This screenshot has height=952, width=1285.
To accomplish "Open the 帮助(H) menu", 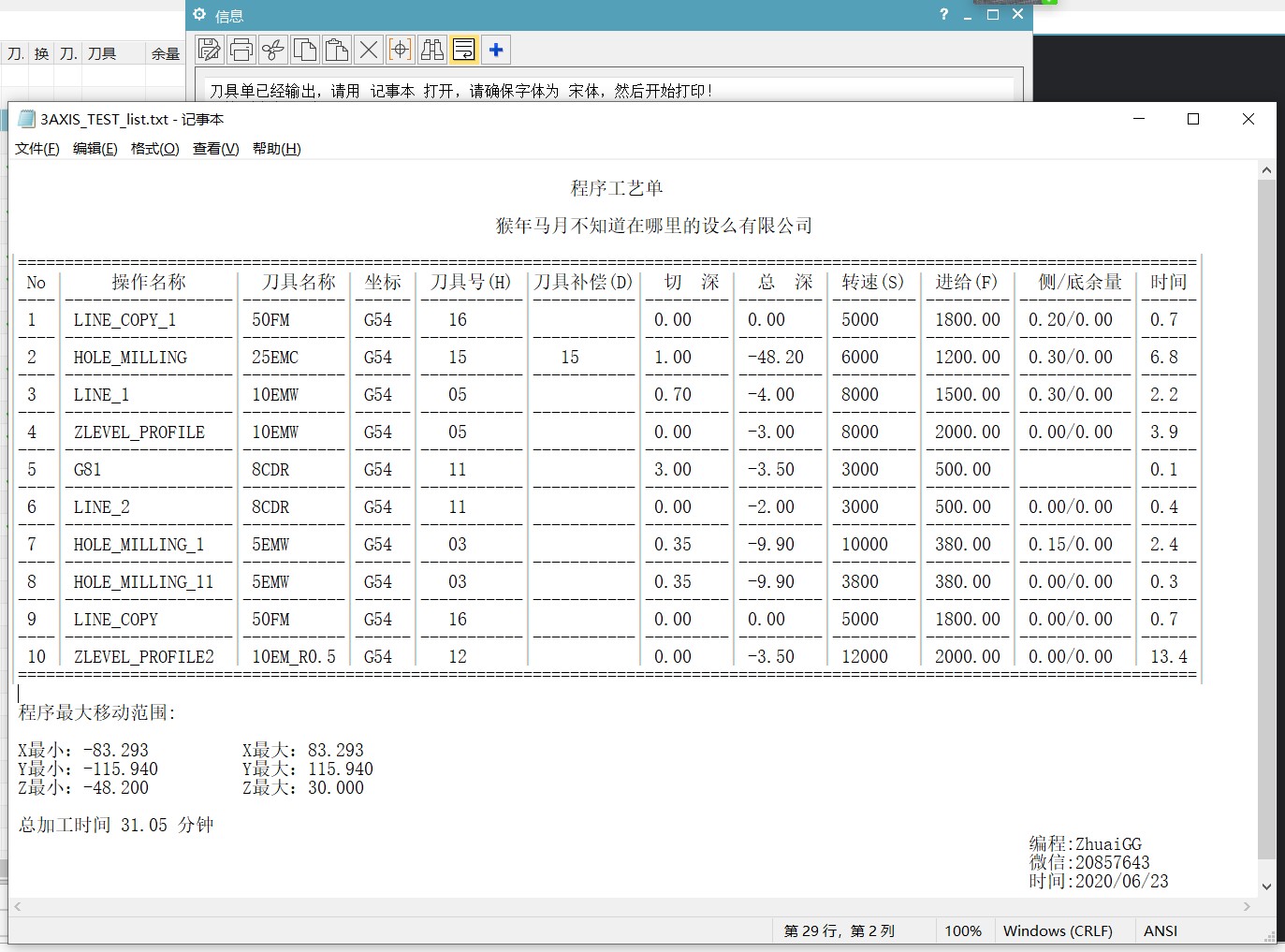I will point(277,149).
